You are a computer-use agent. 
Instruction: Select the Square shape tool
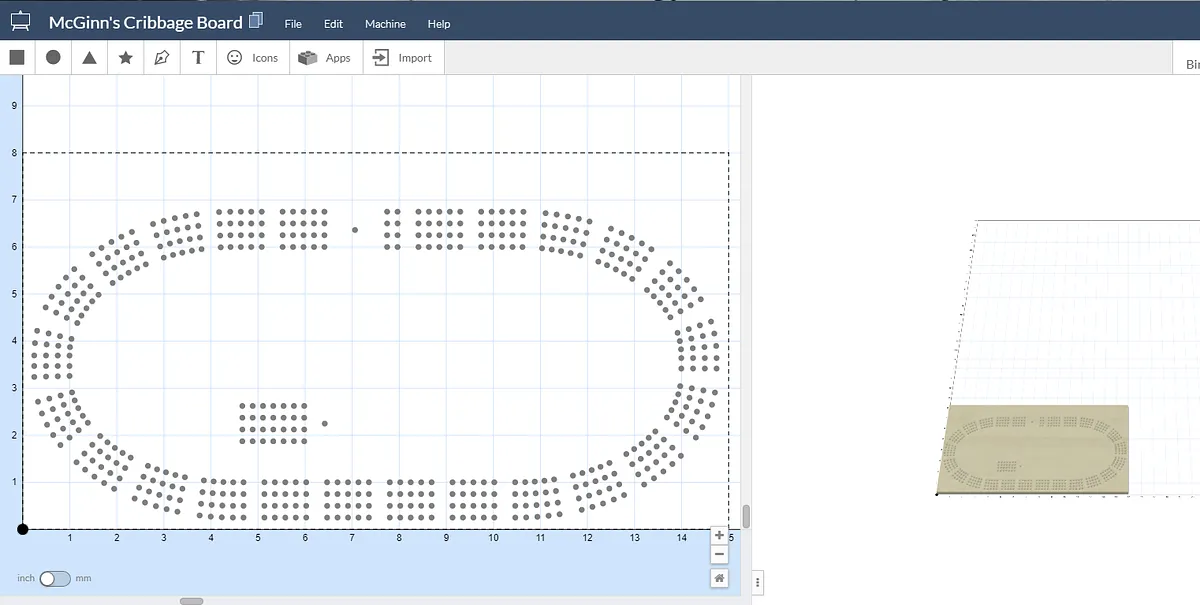[x=17, y=58]
